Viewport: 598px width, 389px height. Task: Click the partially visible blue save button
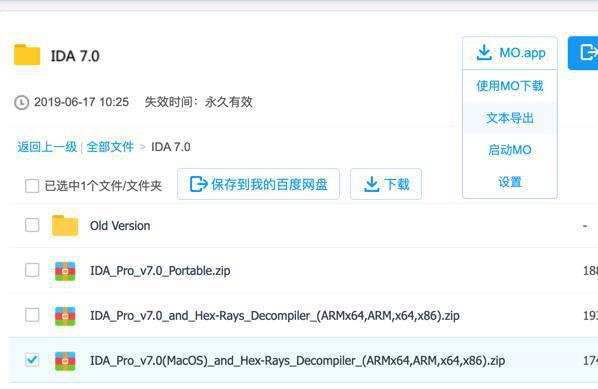(583, 53)
